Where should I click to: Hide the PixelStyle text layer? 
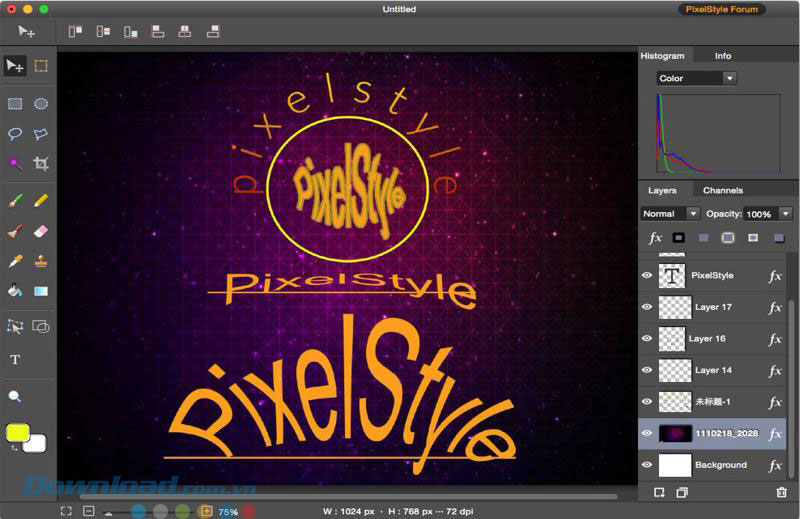(x=647, y=275)
